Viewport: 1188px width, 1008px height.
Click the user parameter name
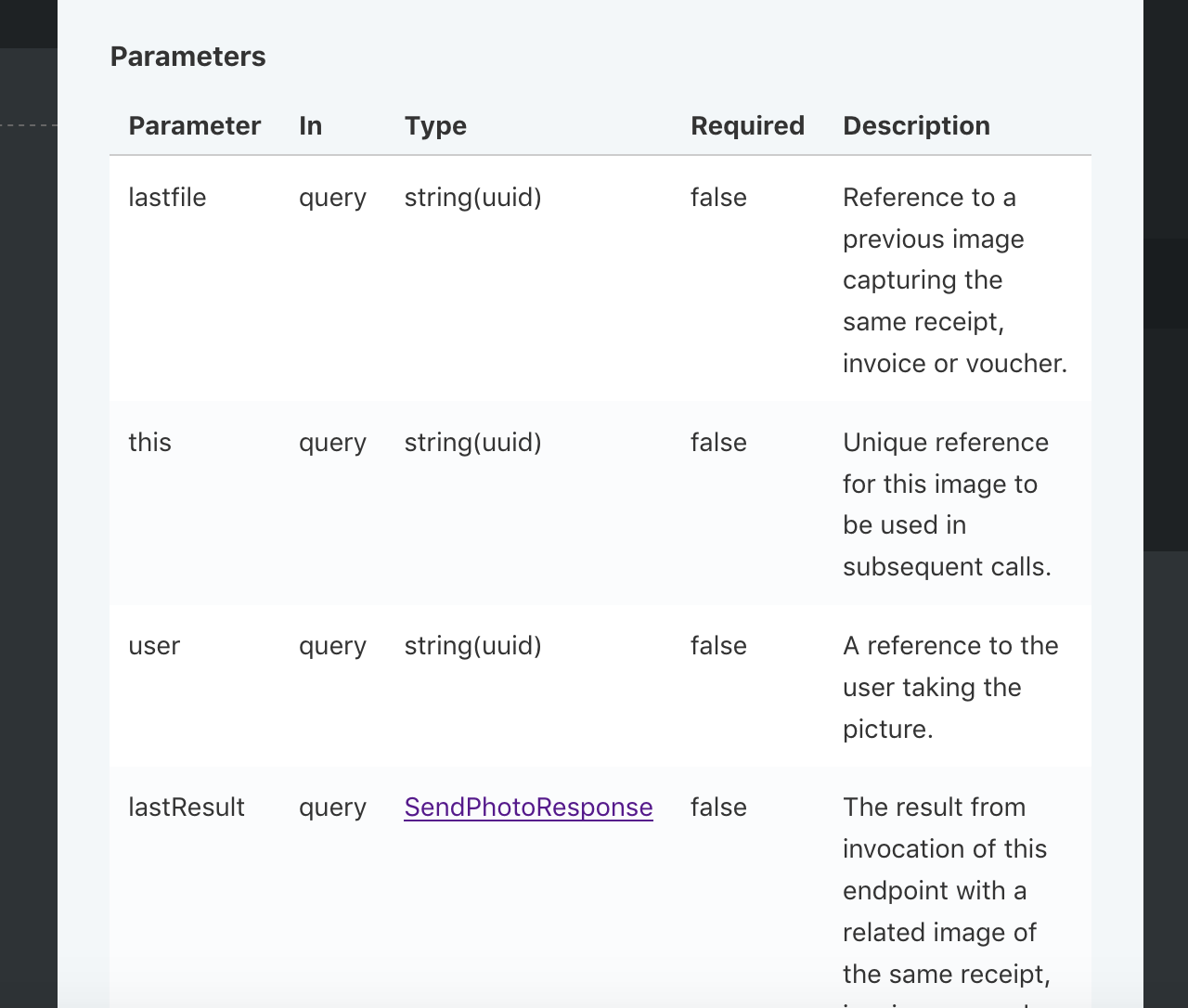[154, 646]
